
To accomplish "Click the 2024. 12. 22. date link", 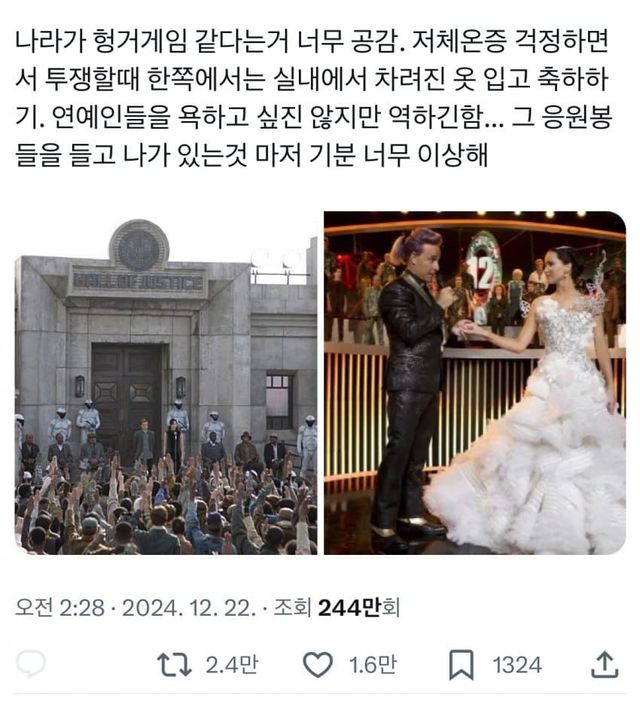I will point(189,608).
